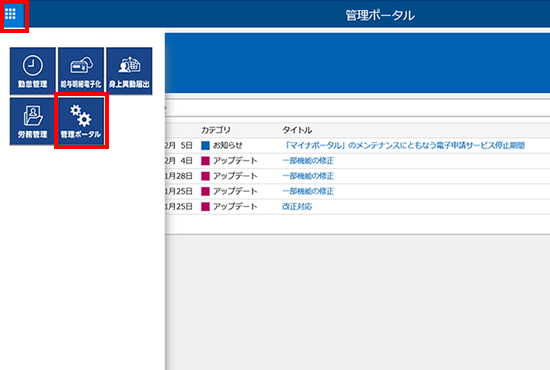
Task: Click the blue お知らせ category square
Action: (205, 146)
